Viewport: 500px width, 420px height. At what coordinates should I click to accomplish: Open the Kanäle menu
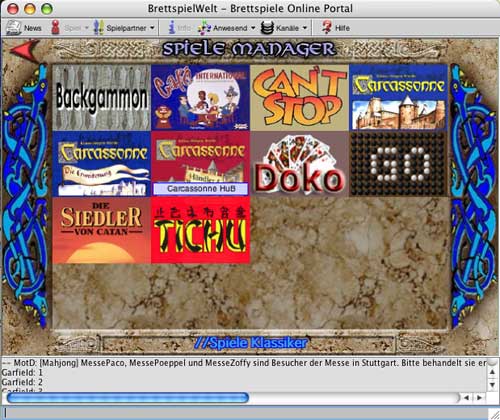pos(284,28)
